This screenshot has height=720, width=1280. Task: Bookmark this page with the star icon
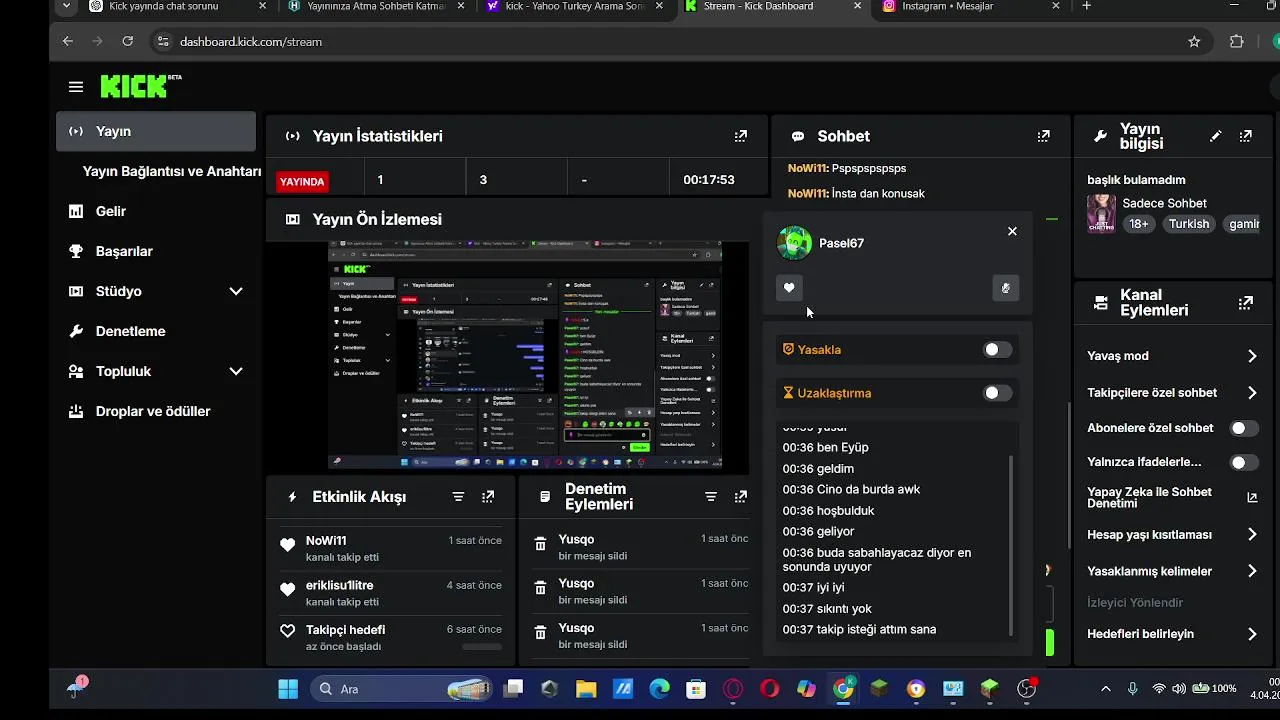click(x=1194, y=41)
